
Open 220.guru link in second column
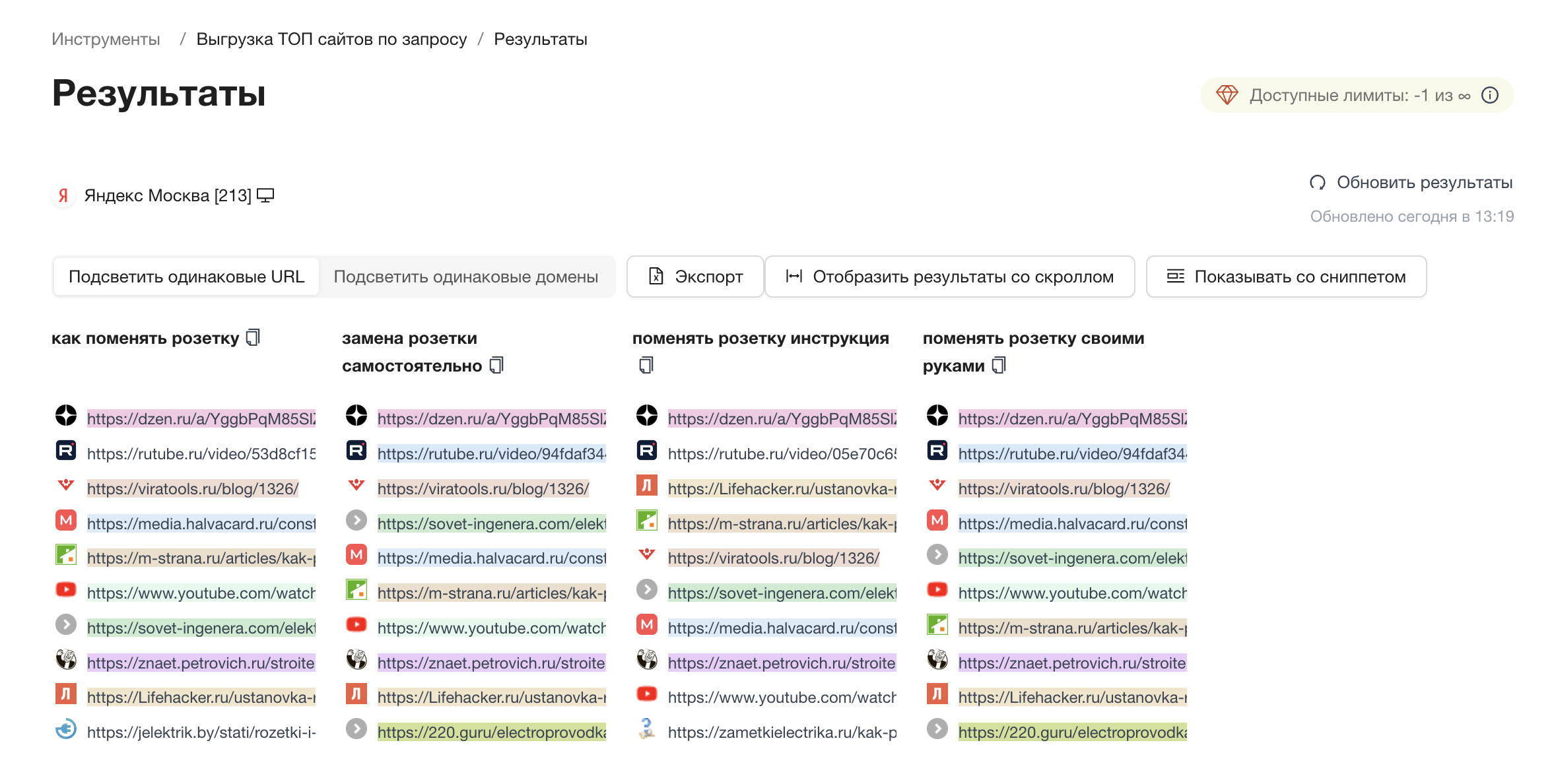pyautogui.click(x=491, y=732)
